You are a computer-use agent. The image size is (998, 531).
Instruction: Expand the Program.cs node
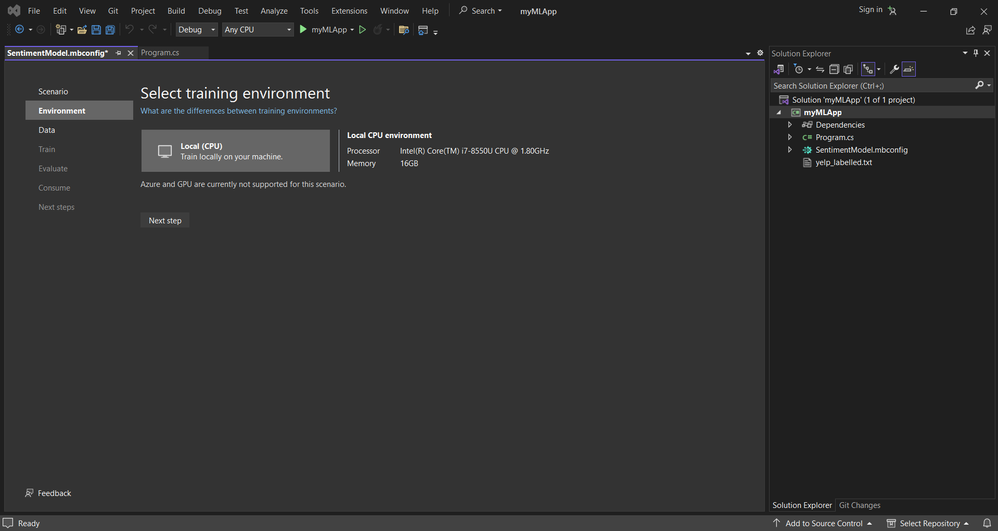[790, 138]
